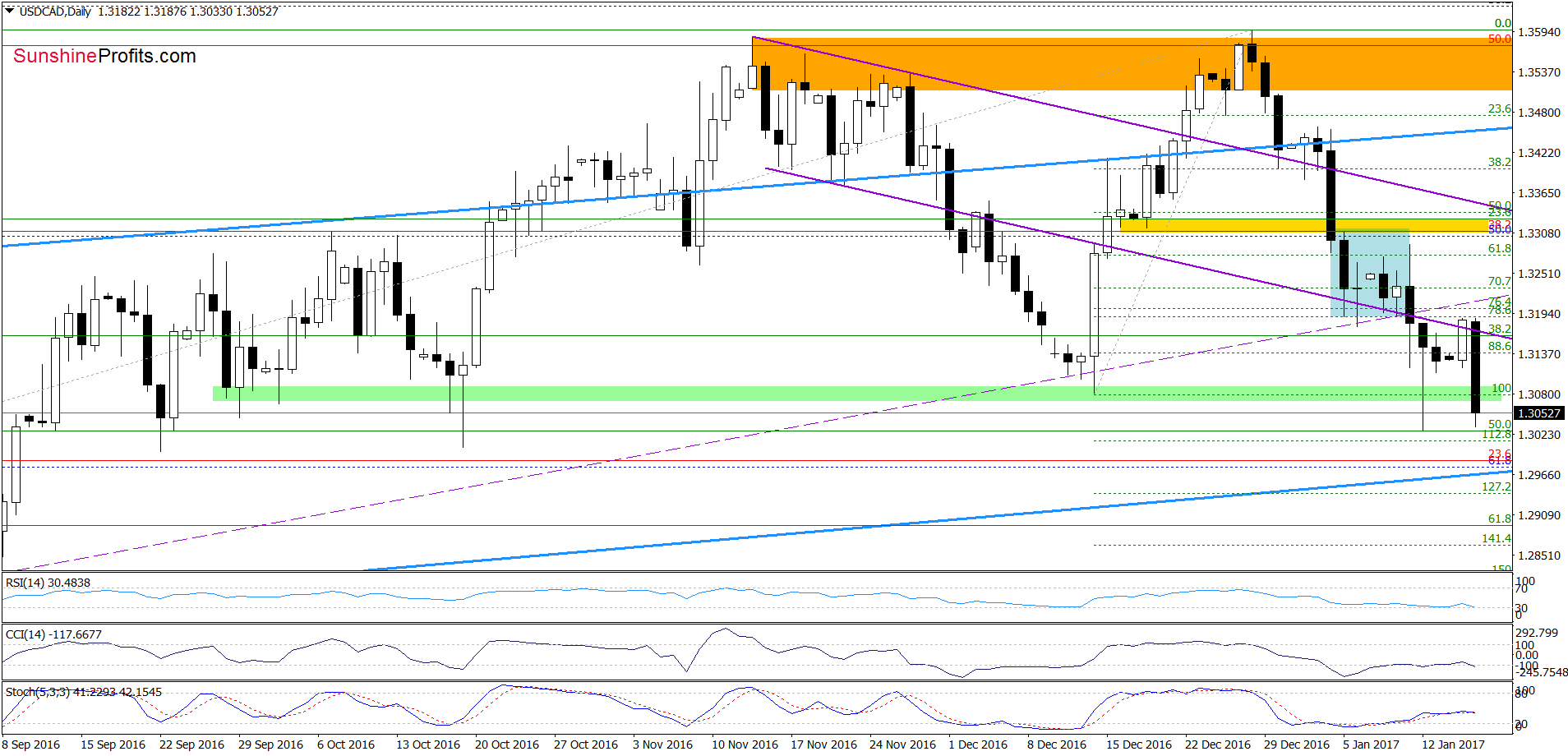Click the 1.35370 price axis label
1568x756 pixels.
click(1538, 72)
